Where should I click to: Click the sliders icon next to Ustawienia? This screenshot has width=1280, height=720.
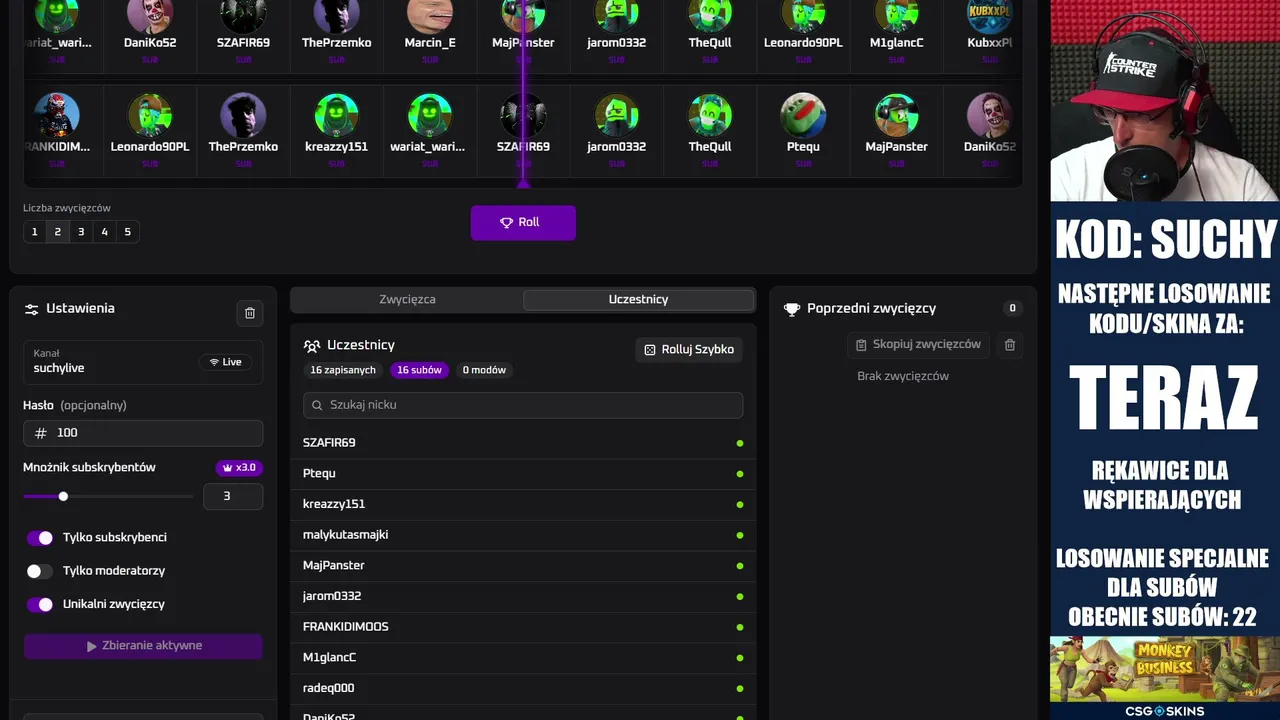point(31,309)
